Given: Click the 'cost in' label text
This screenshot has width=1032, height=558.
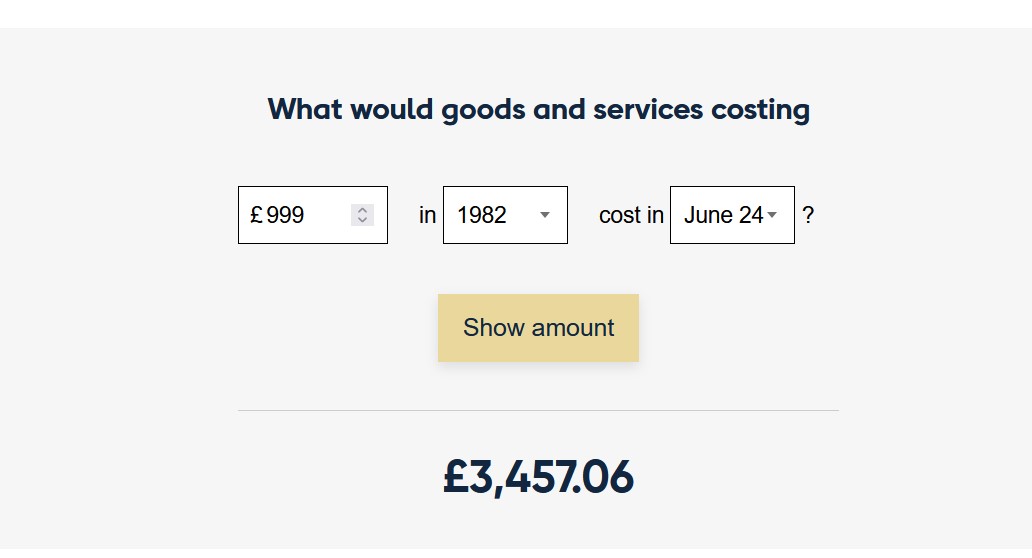Looking at the screenshot, I should pyautogui.click(x=631, y=215).
